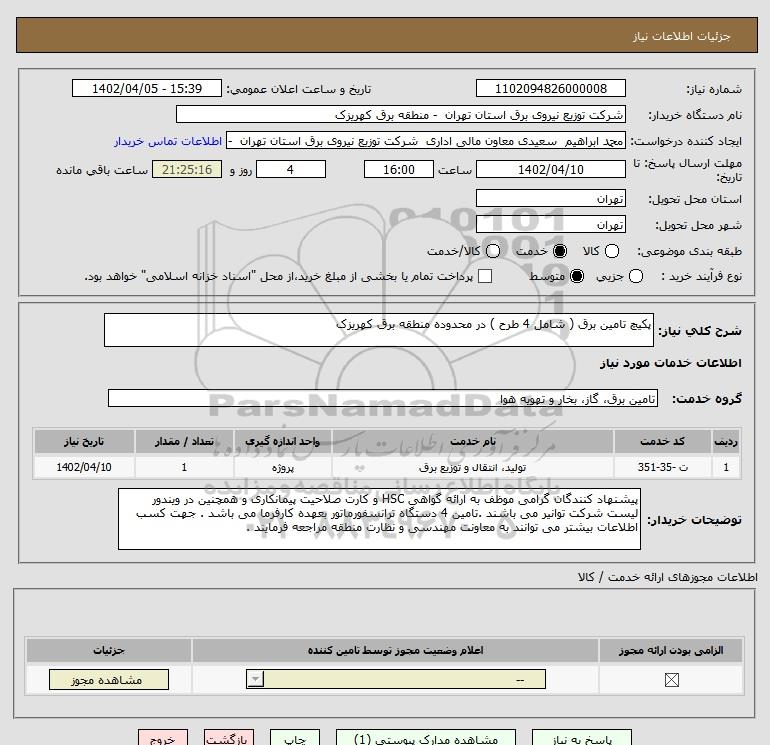Open attached documents (1) button

tap(426, 738)
